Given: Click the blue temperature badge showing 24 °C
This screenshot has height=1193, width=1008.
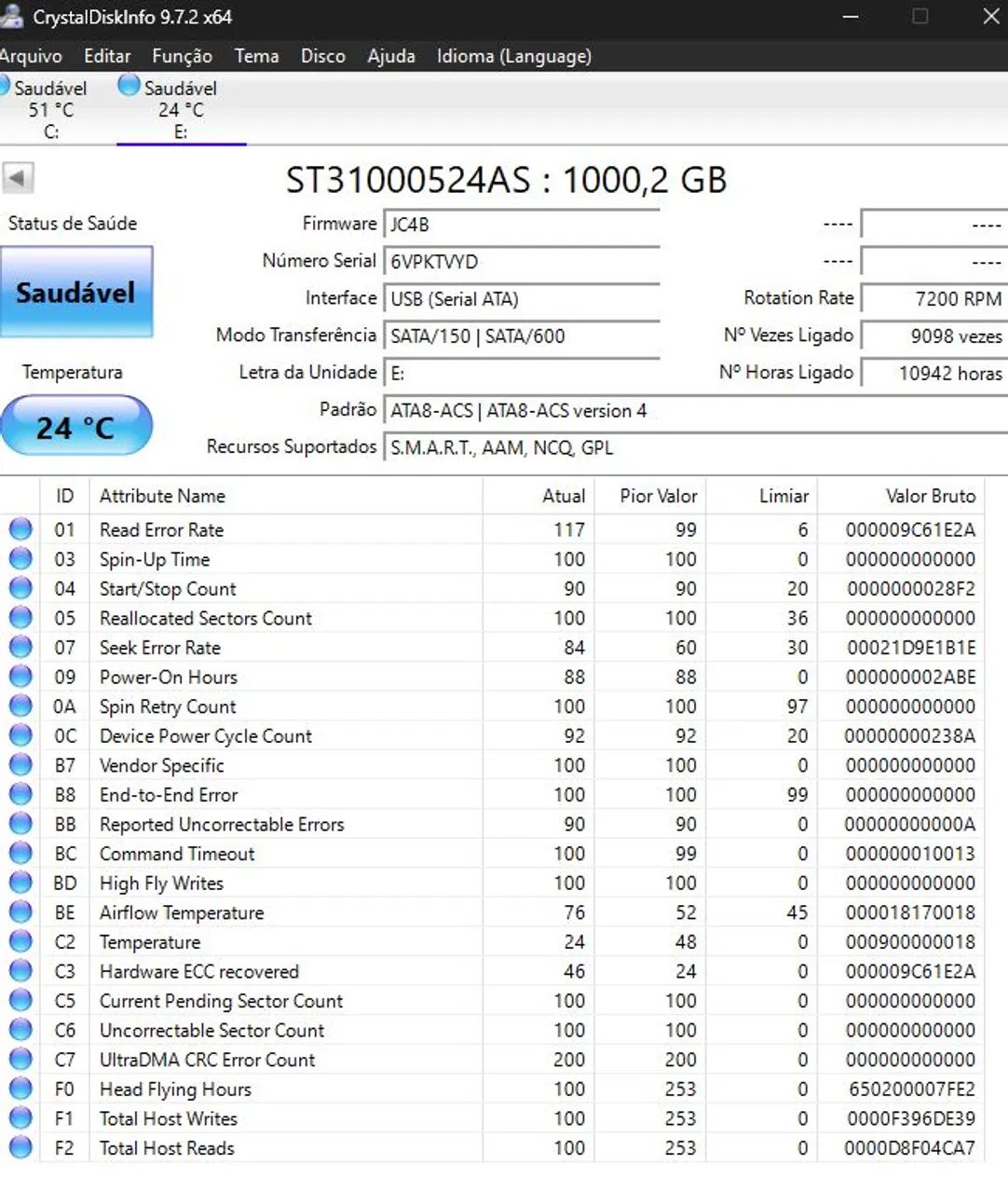Looking at the screenshot, I should pyautogui.click(x=76, y=425).
